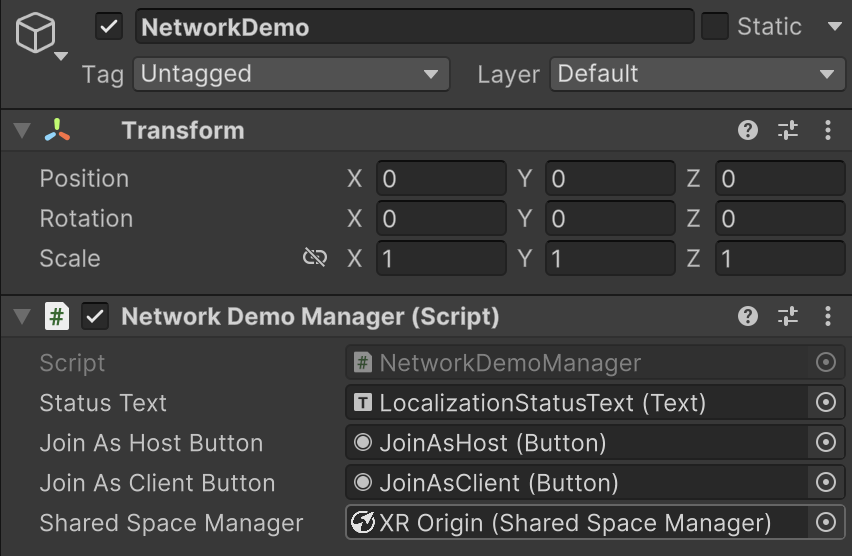Image resolution: width=852 pixels, height=556 pixels.
Task: Open object picker for Join As Host Button
Action: click(x=826, y=443)
